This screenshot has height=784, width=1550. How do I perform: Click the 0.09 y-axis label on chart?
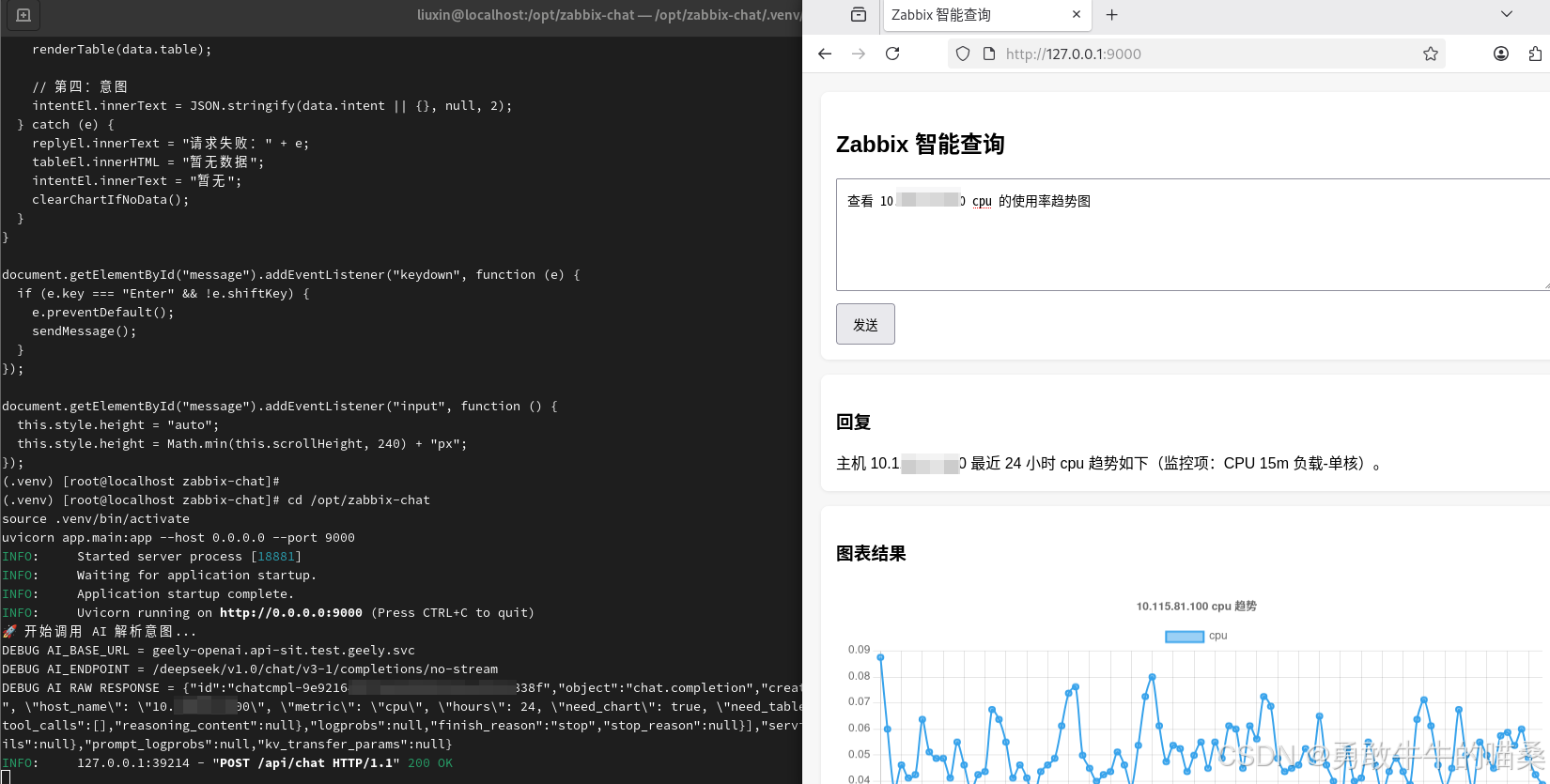pos(859,650)
